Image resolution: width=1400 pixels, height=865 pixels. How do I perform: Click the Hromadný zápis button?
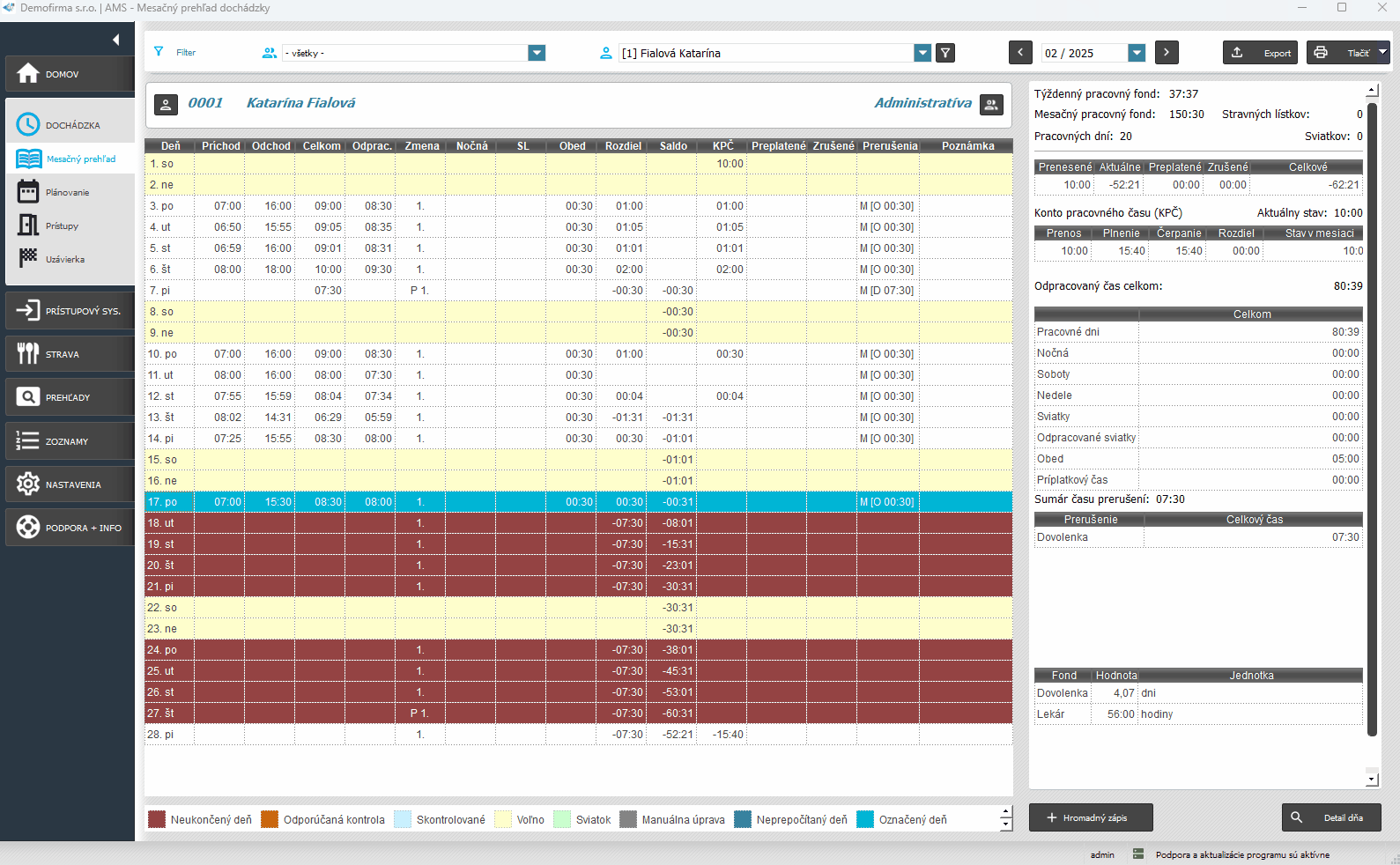[x=1090, y=817]
